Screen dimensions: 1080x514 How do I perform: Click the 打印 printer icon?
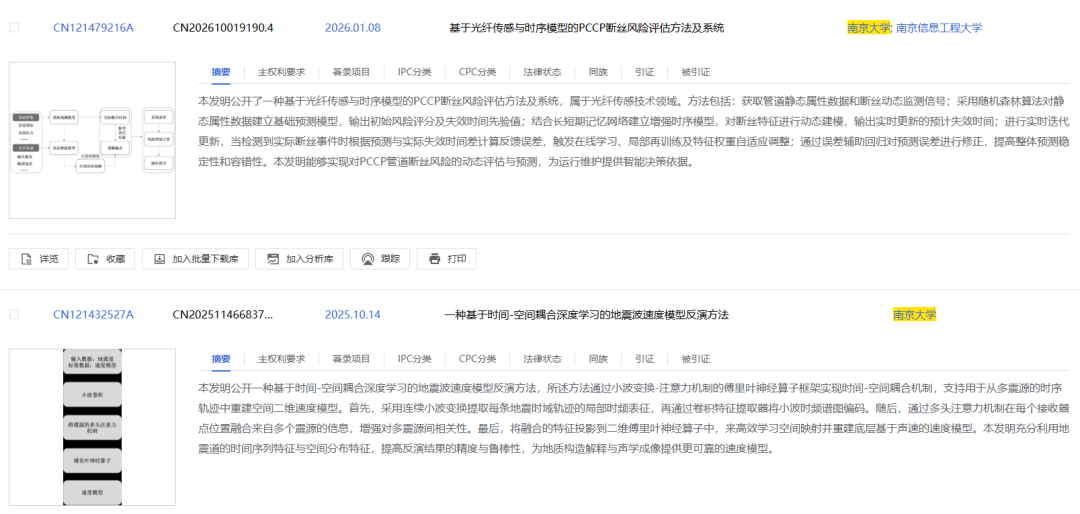point(435,259)
